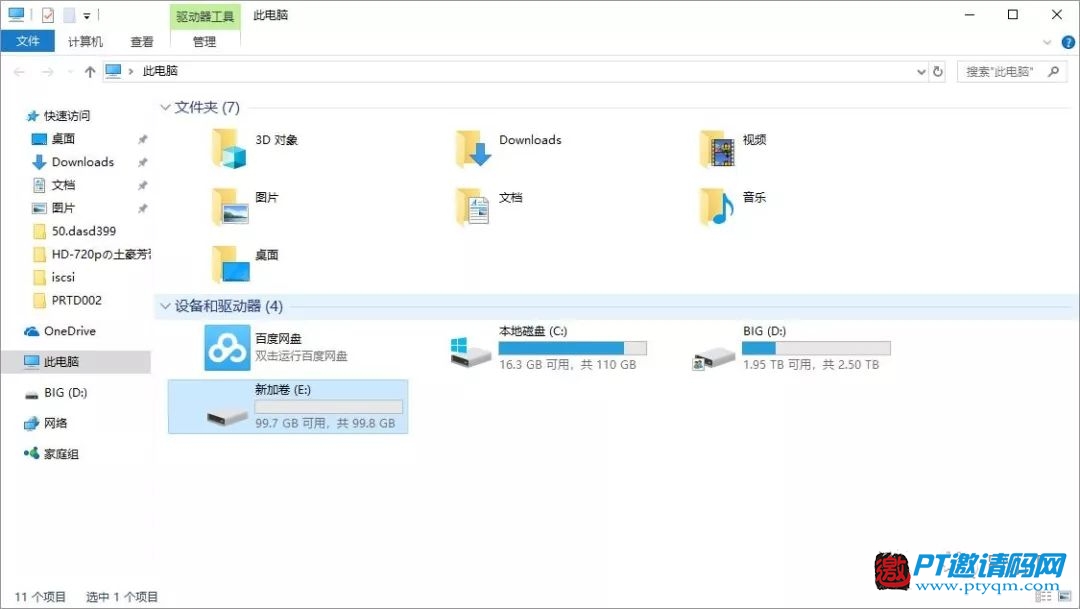Image resolution: width=1080 pixels, height=609 pixels.
Task: Open the Downloads folder in main pane
Action: click(473, 149)
